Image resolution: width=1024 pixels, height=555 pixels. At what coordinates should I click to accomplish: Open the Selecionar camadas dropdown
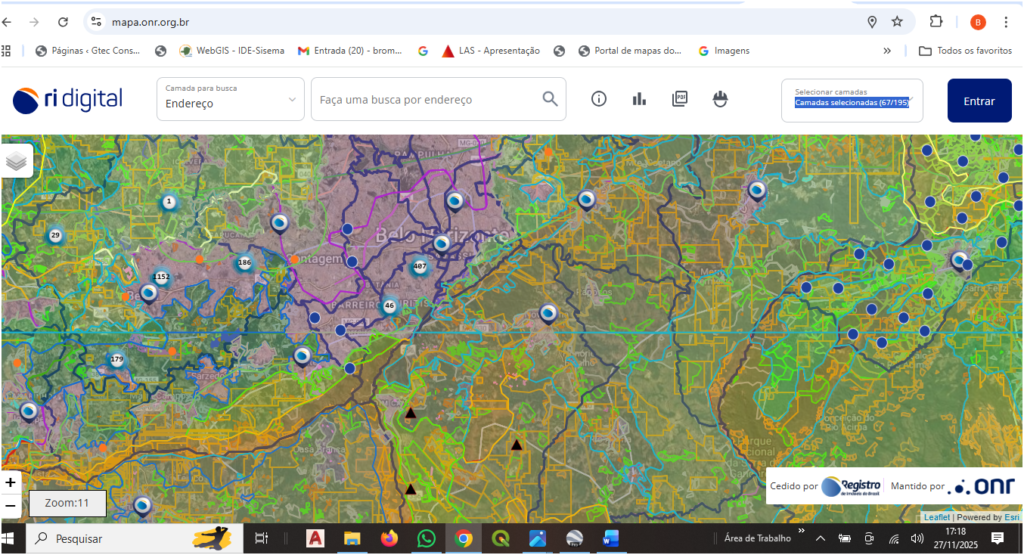pyautogui.click(x=851, y=100)
